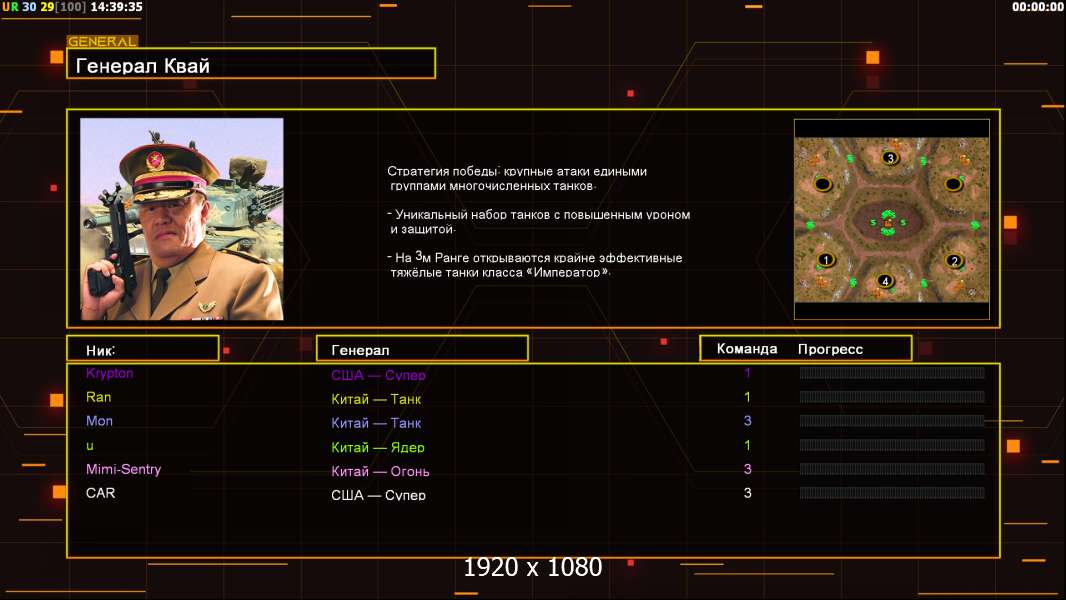This screenshot has width=1066, height=600.
Task: Click Mon's team number 3
Action: [747, 421]
